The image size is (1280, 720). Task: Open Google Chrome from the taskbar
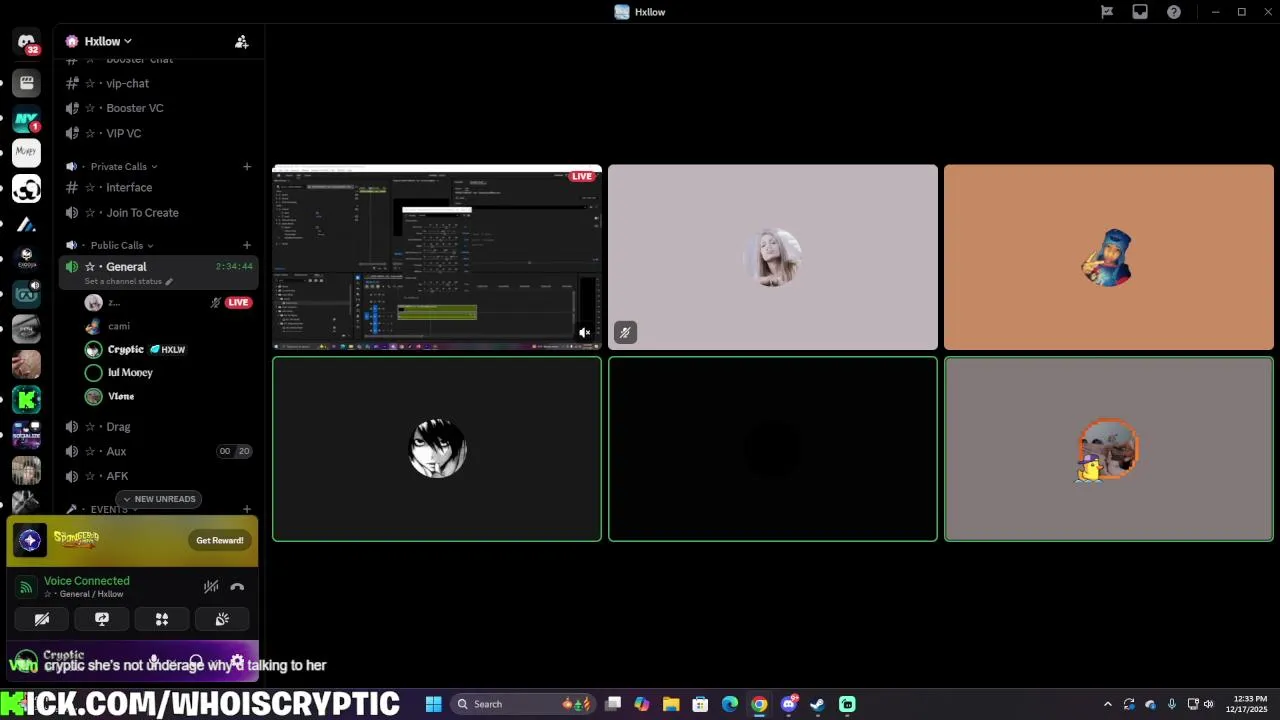pyautogui.click(x=759, y=704)
